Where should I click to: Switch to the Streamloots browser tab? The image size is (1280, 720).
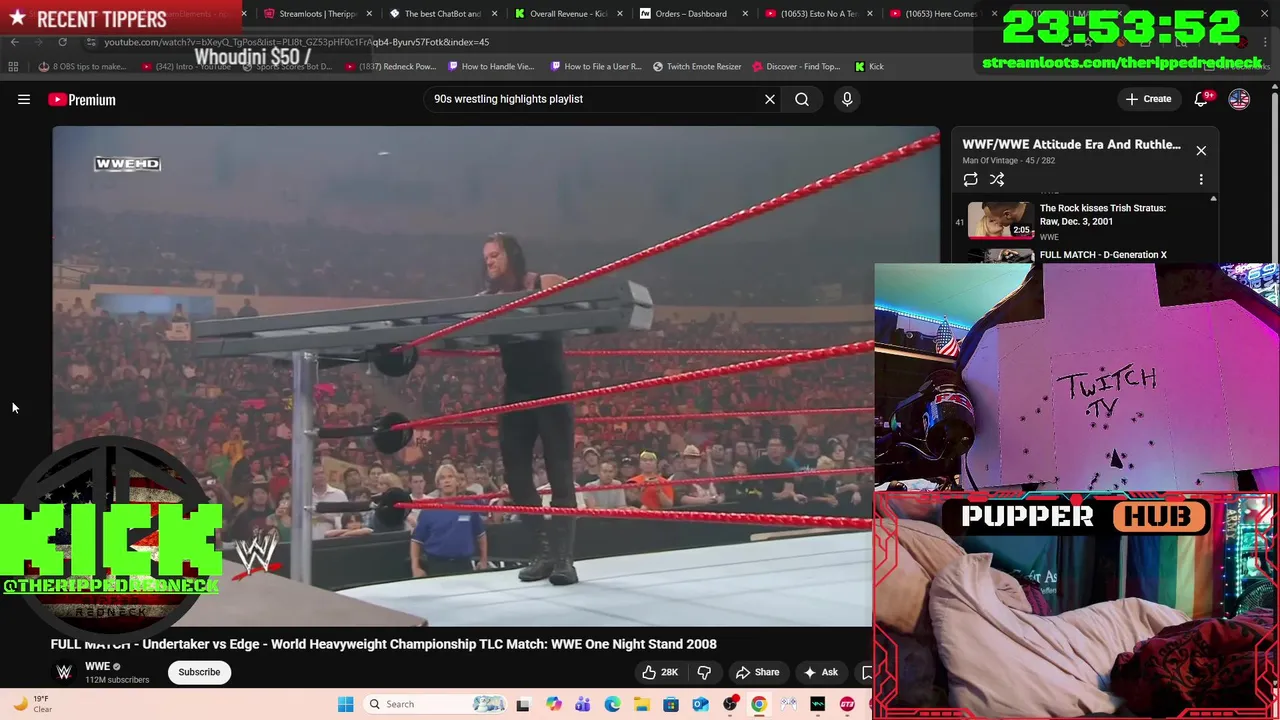[x=318, y=14]
